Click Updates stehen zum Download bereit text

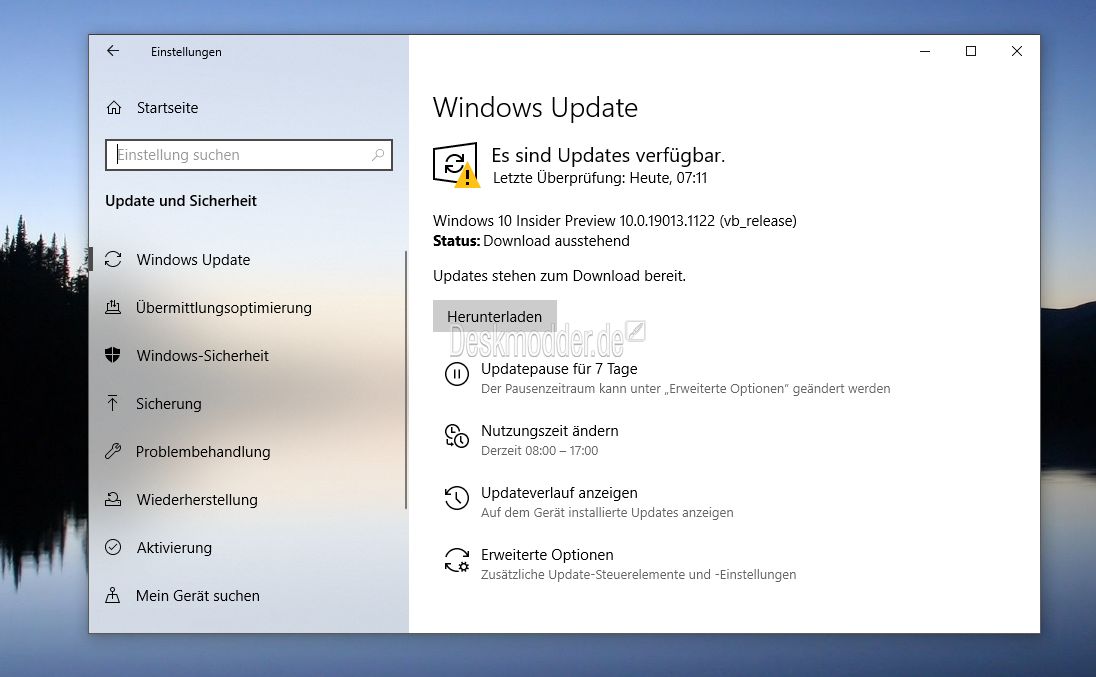pyautogui.click(x=559, y=276)
